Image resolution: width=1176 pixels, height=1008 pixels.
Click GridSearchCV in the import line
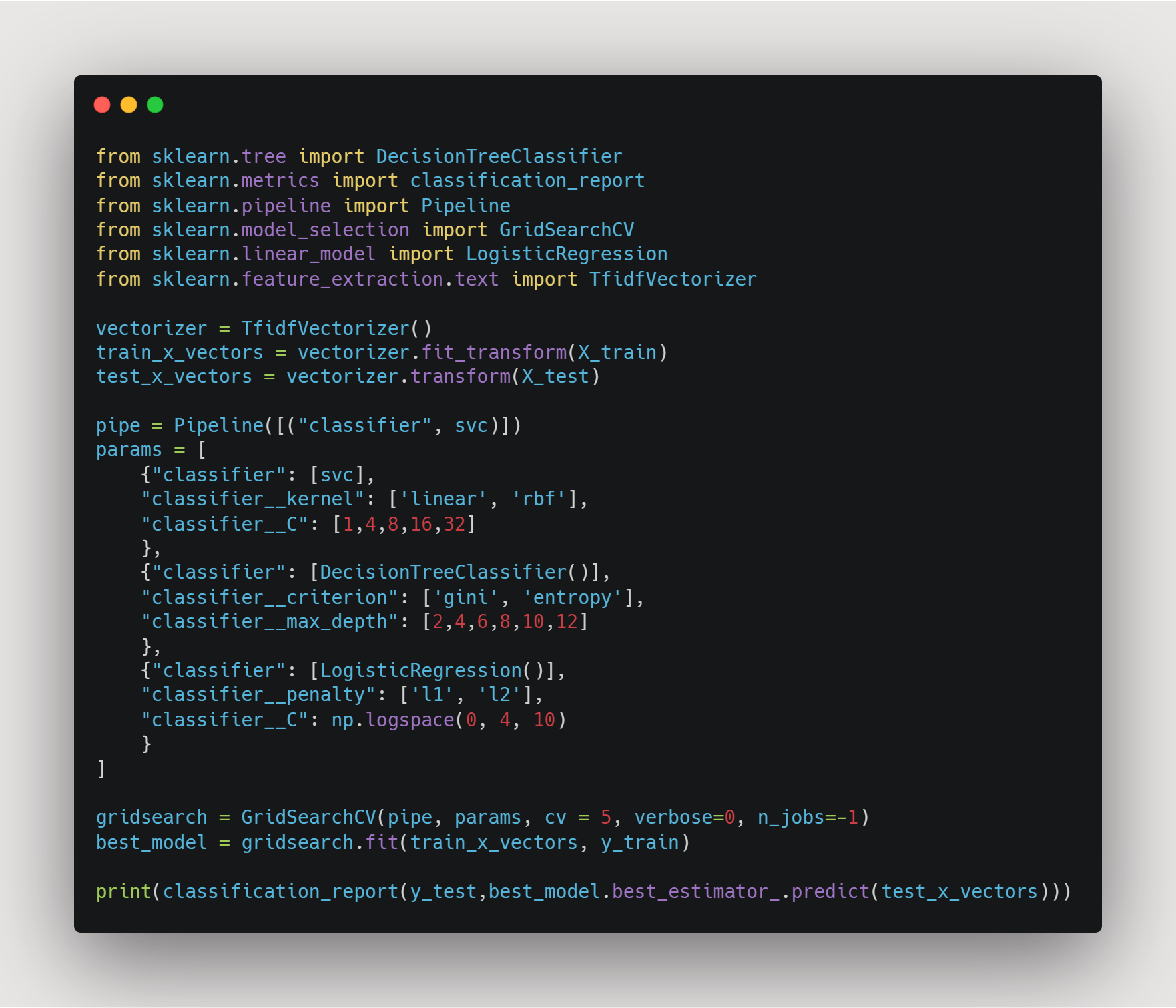pyautogui.click(x=566, y=230)
